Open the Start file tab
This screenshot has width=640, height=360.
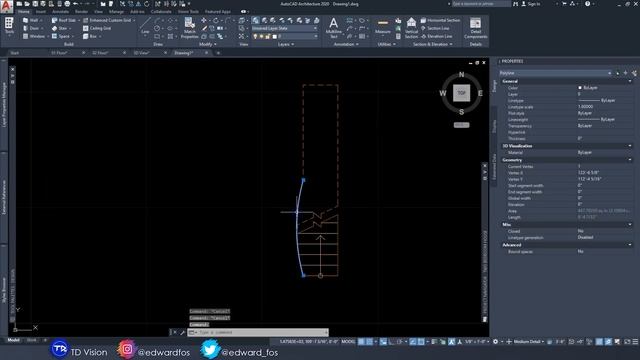pyautogui.click(x=15, y=53)
